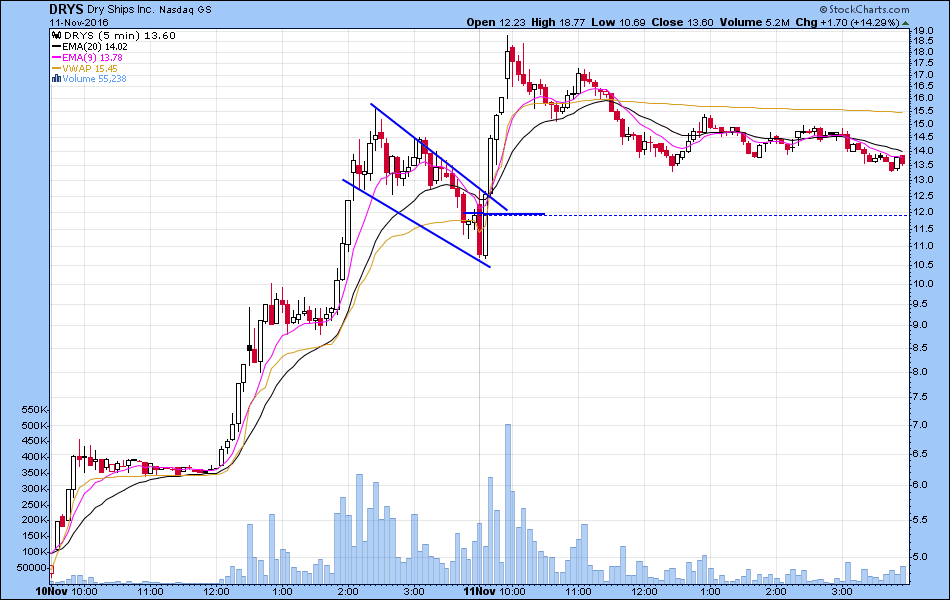Click the Chg +1.70 (+14.29%) value

click(848, 22)
